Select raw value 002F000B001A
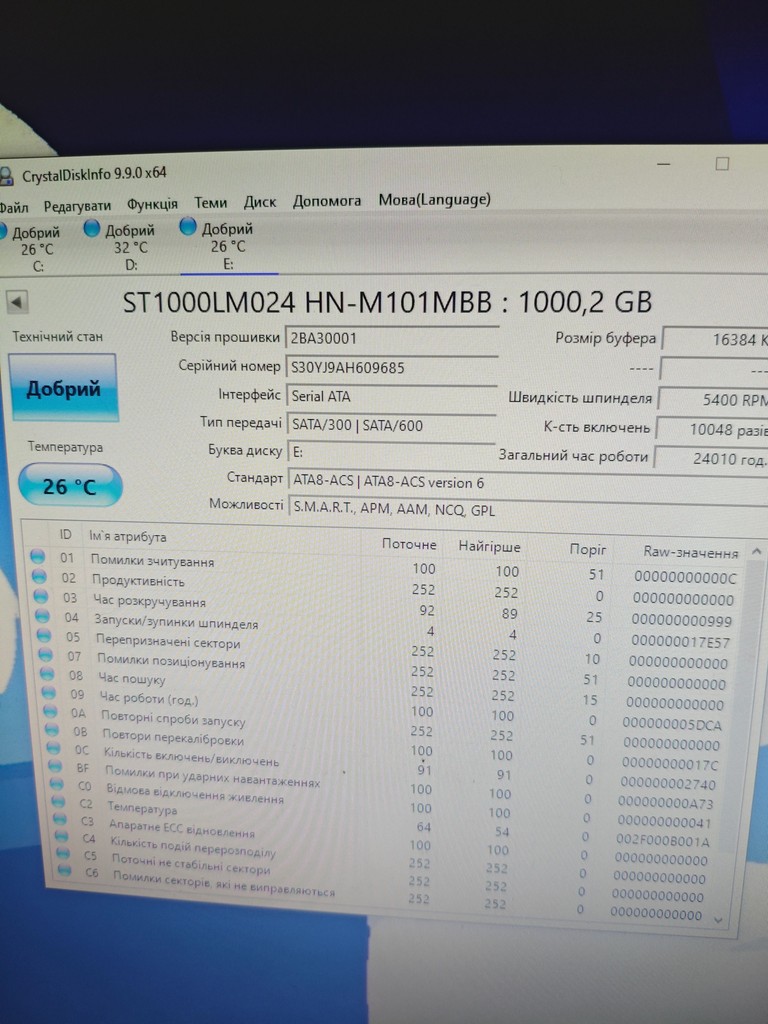 662,841
